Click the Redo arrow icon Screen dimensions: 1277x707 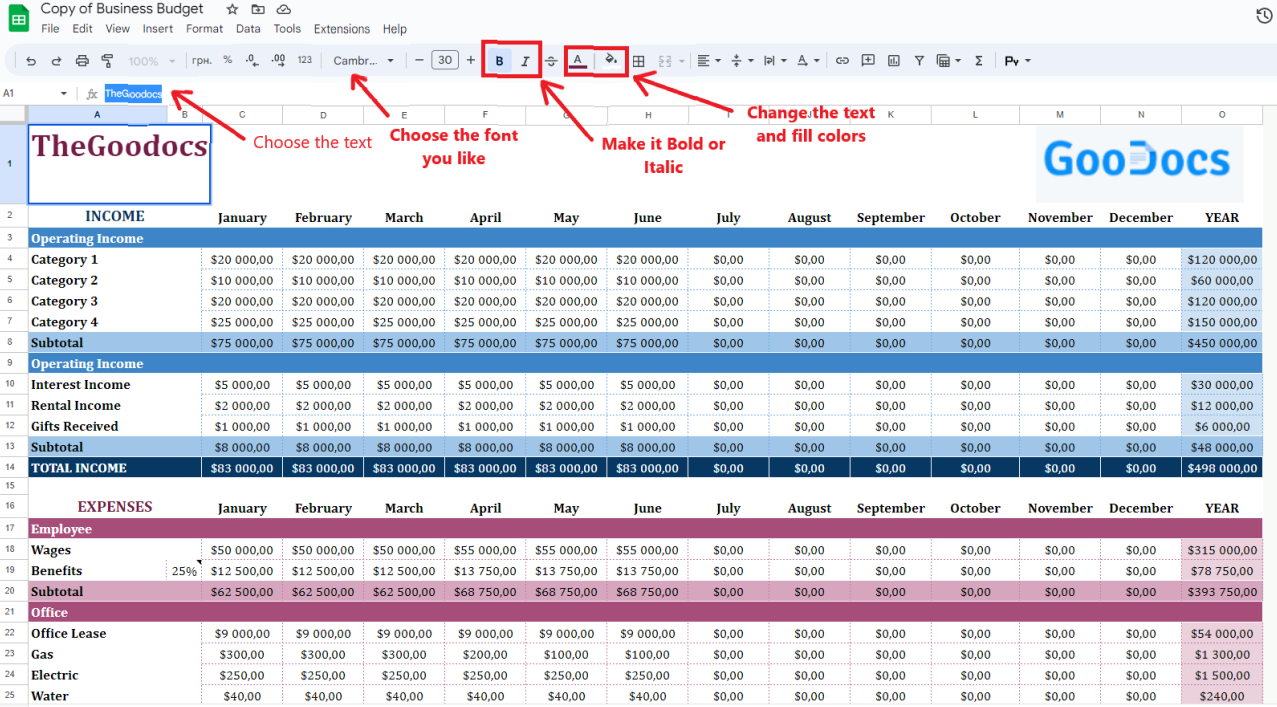(56, 61)
